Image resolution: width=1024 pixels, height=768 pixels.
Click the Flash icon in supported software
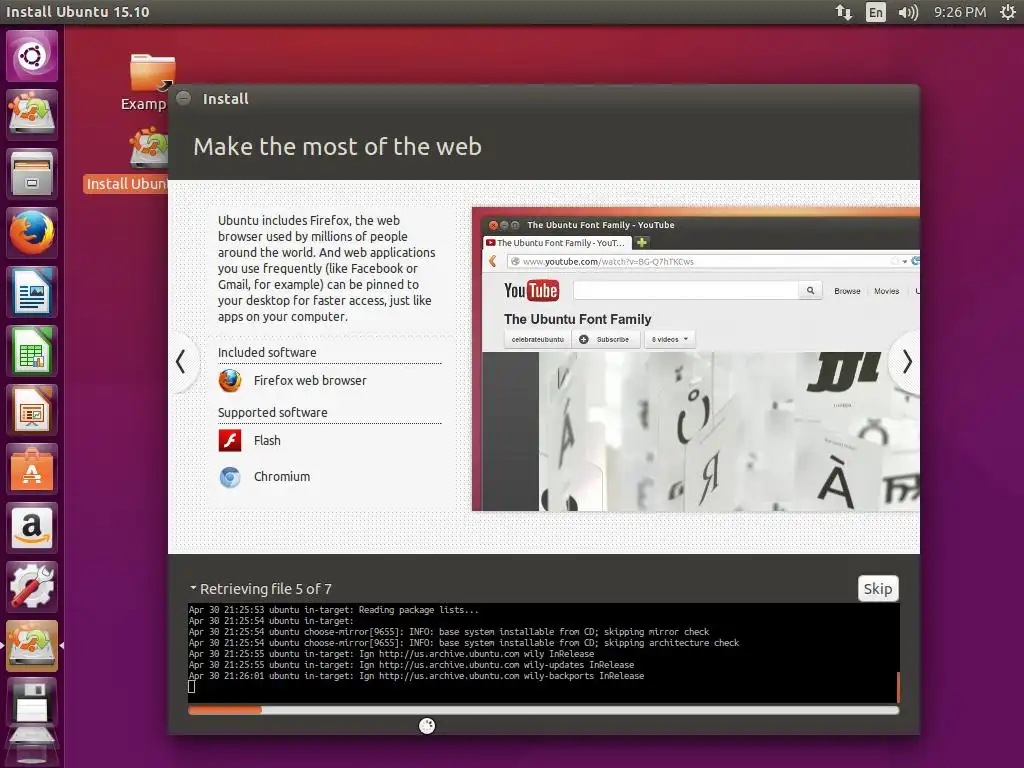230,441
